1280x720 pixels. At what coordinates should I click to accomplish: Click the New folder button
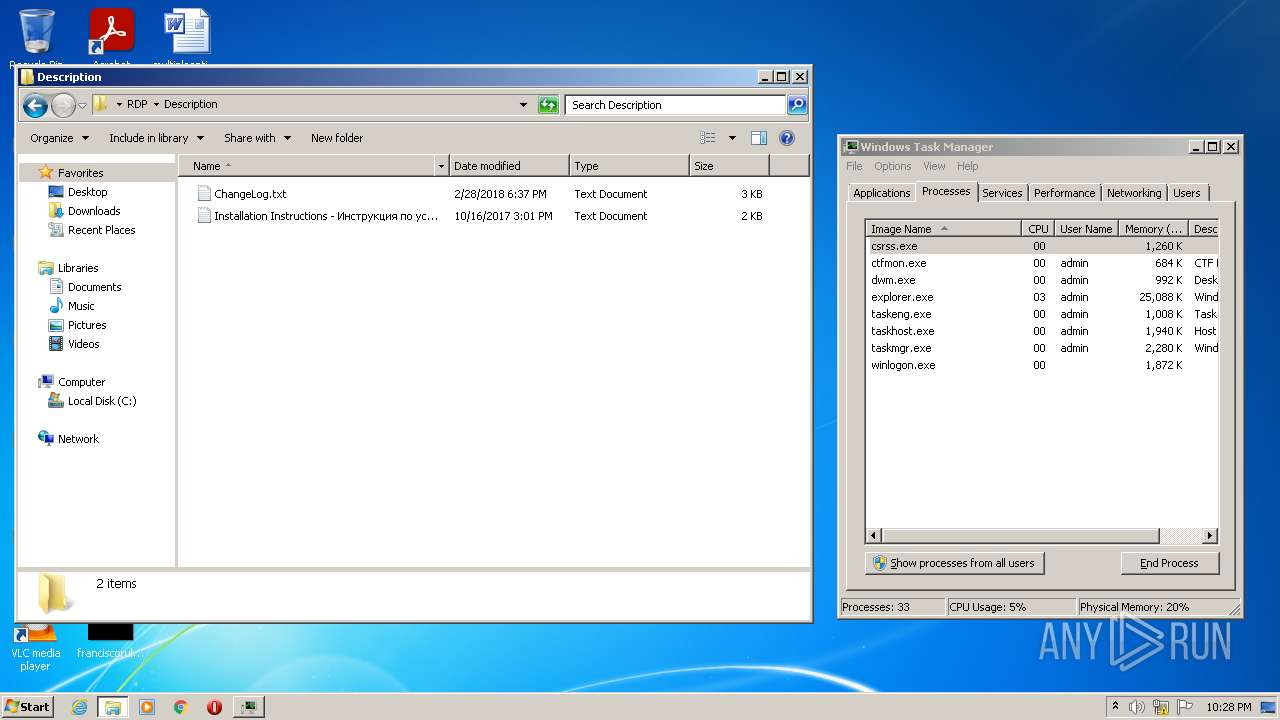point(337,138)
